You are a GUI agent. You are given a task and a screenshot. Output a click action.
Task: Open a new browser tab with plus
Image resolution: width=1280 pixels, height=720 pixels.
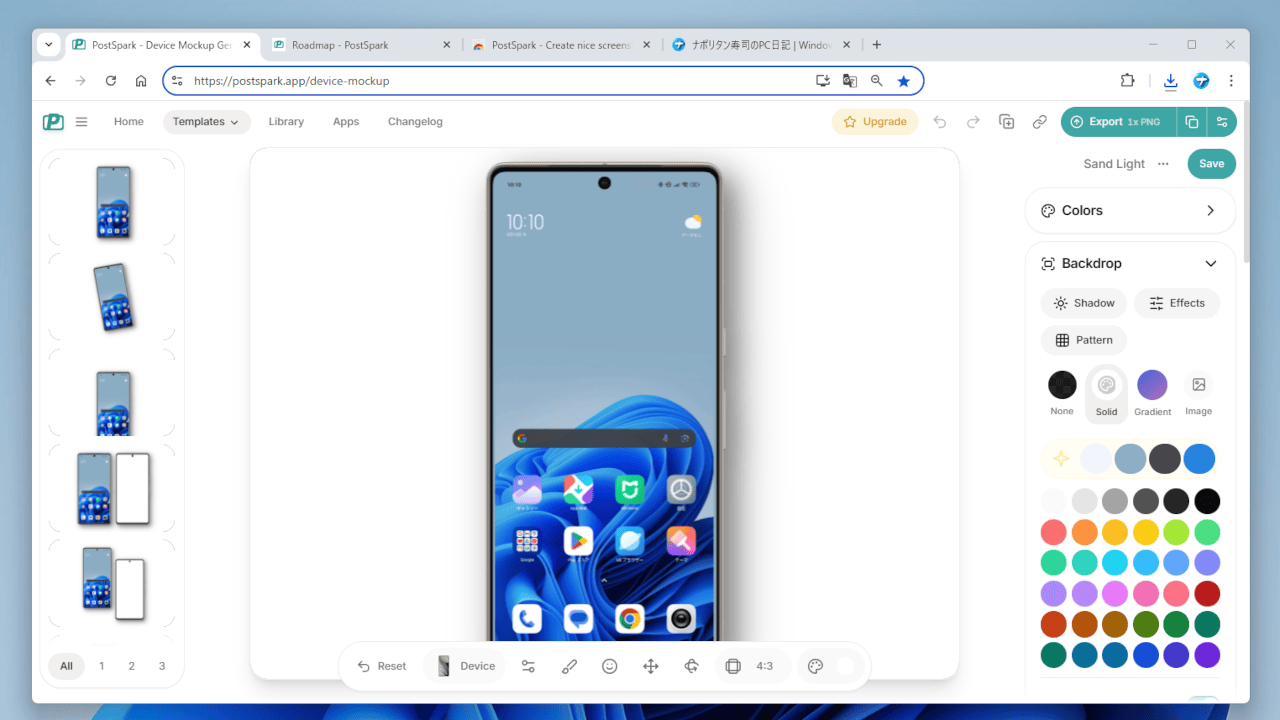(x=877, y=45)
